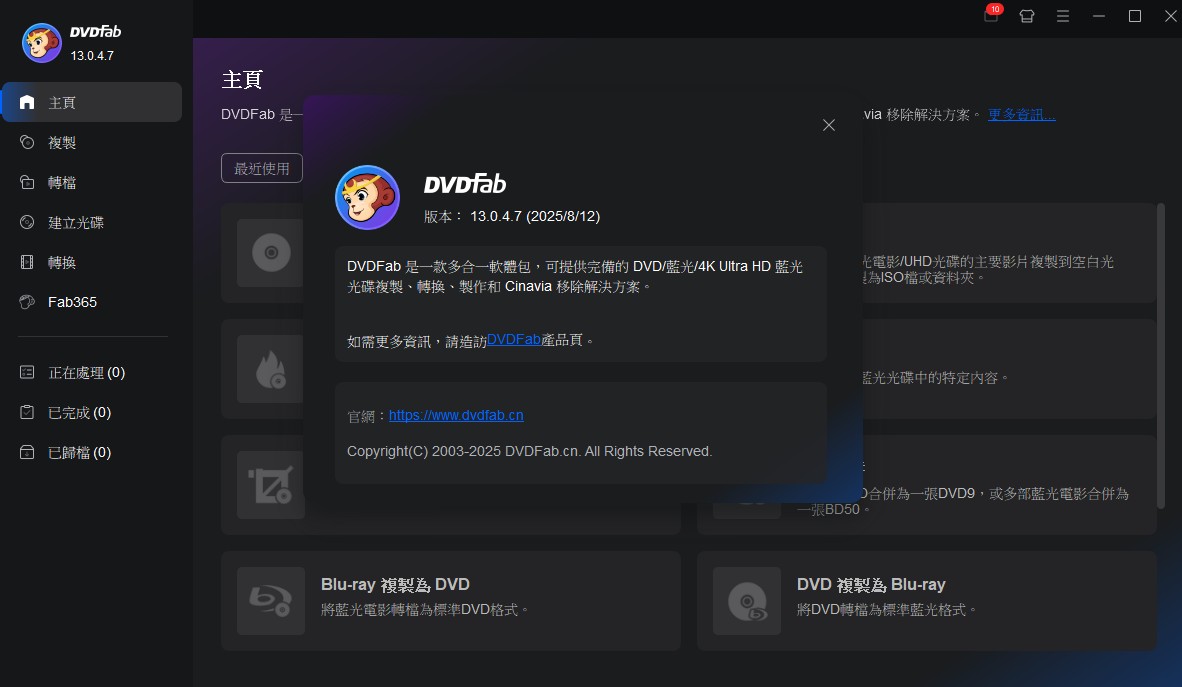Viewport: 1182px width, 687px height.
Task: Click the home icon beside 主頁
Action: [27, 102]
